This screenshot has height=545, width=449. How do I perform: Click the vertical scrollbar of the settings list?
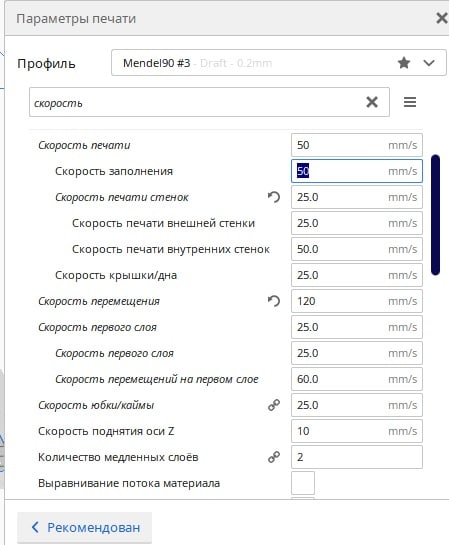(435, 215)
